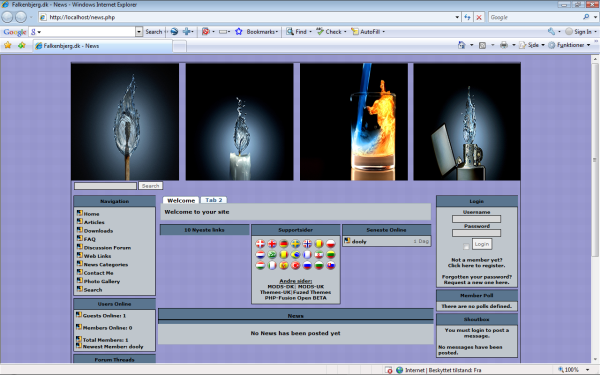
Task: Click the Google toolbar Bookmarks star icon
Action: coord(239,31)
